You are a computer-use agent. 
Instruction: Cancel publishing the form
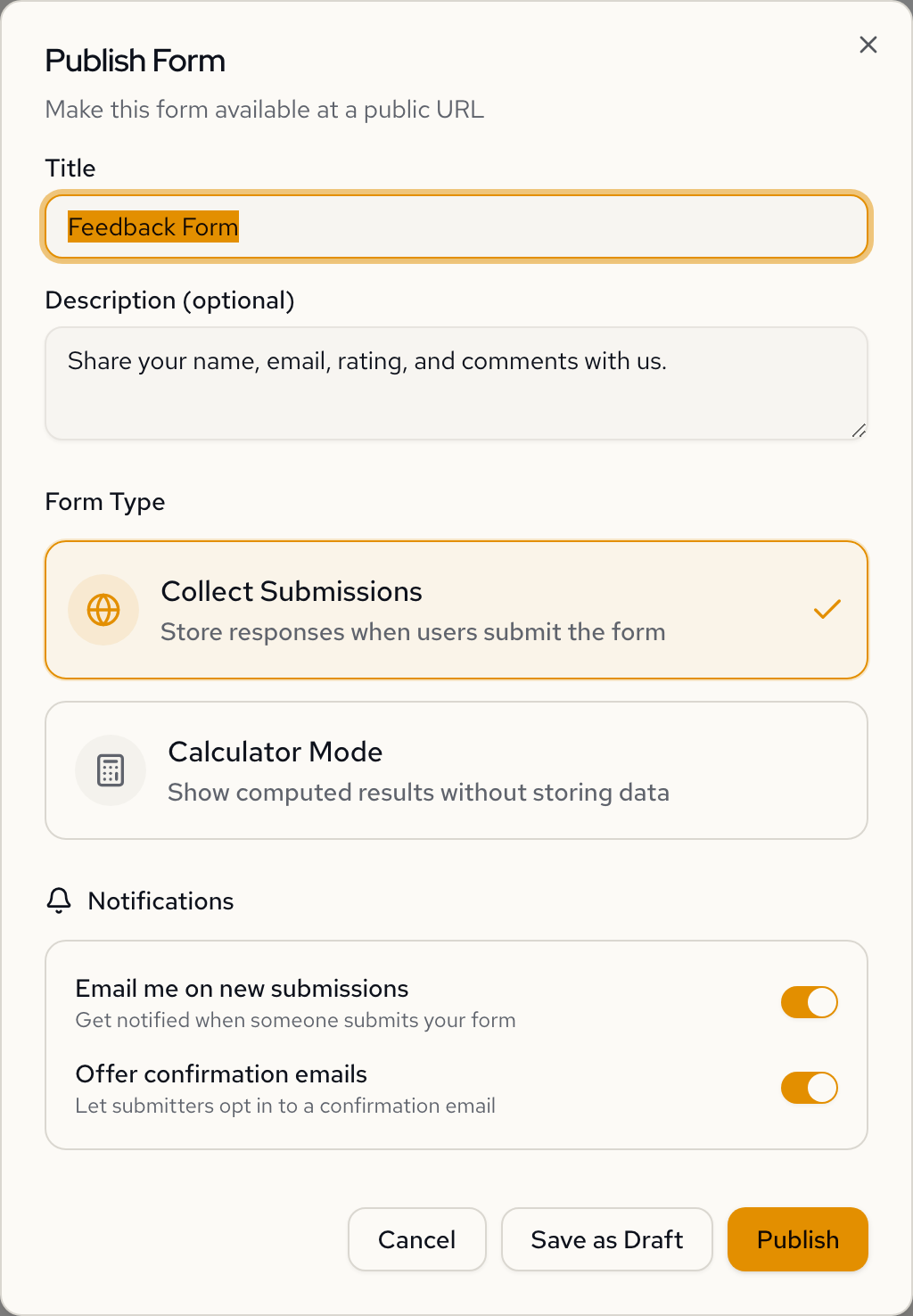click(416, 1239)
